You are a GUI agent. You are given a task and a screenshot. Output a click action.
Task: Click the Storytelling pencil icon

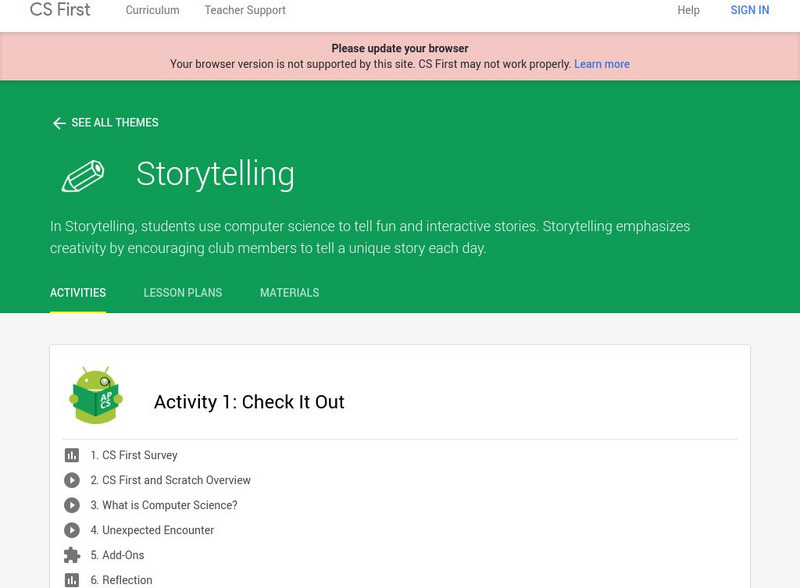coord(83,176)
